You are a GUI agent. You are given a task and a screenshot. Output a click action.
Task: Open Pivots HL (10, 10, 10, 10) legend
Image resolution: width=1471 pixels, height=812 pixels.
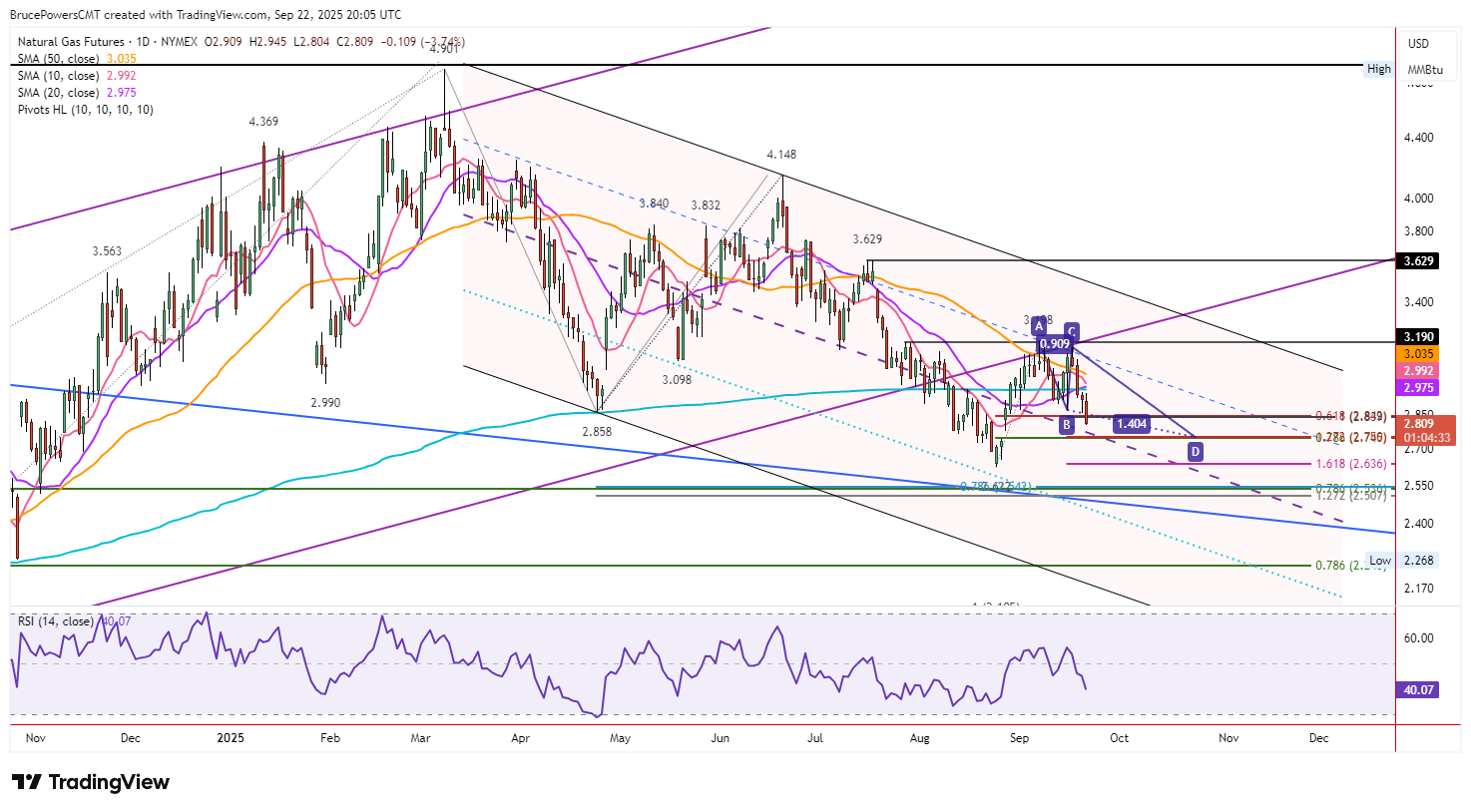tap(86, 110)
